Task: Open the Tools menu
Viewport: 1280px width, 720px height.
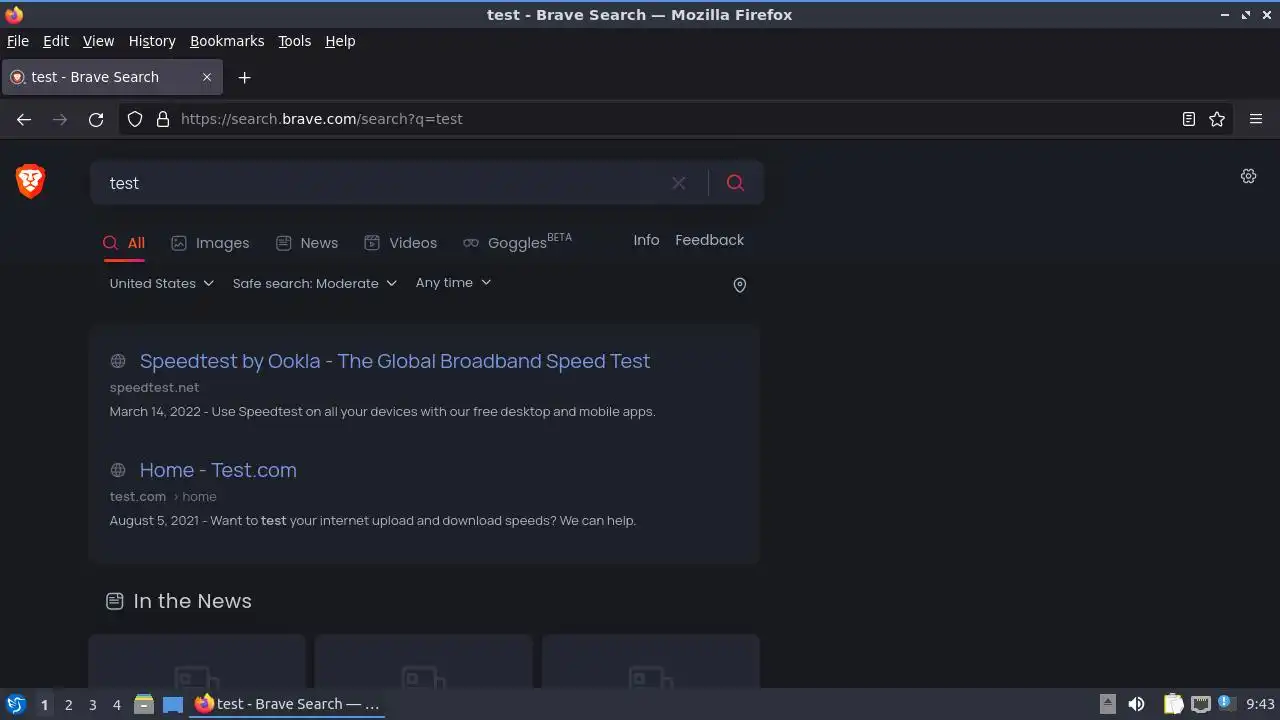Action: coord(294,41)
